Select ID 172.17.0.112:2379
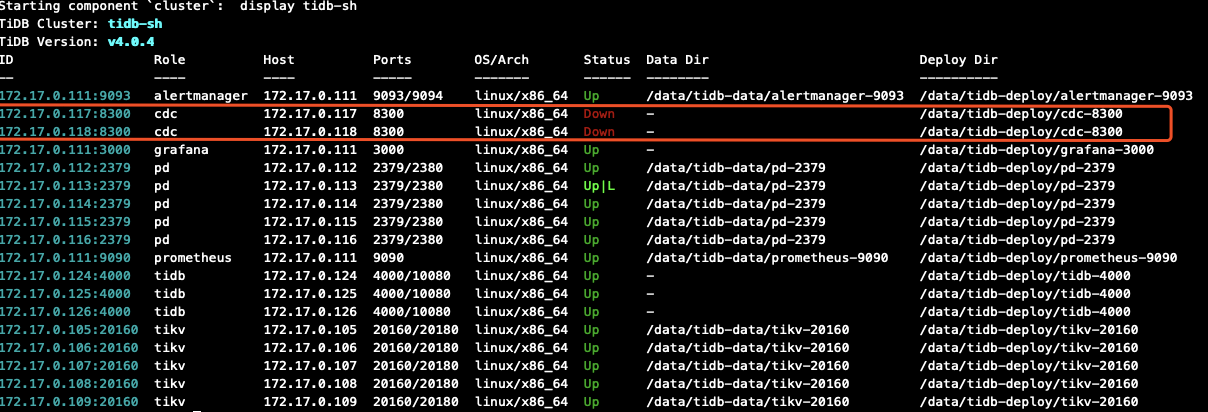 66,168
